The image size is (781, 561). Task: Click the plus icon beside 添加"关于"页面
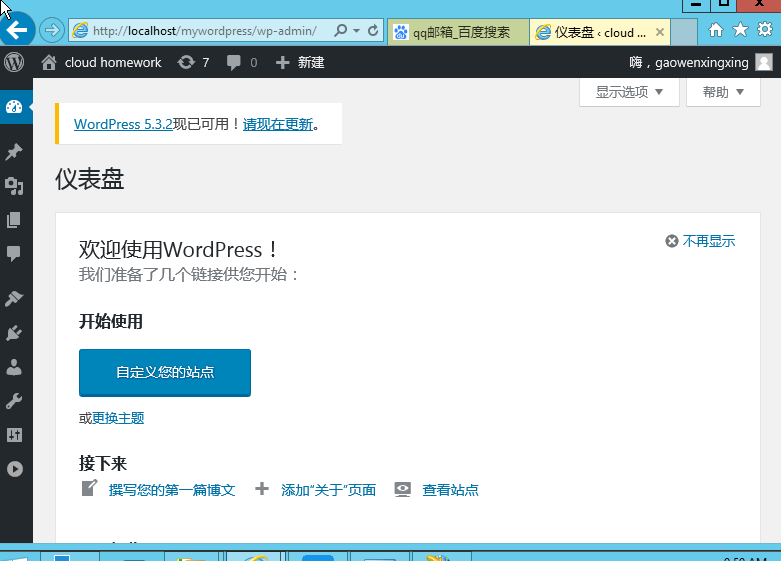coord(262,489)
